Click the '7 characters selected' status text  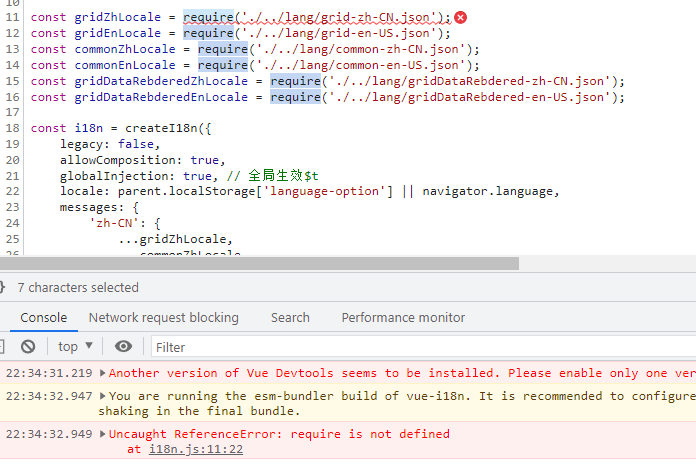[x=78, y=287]
